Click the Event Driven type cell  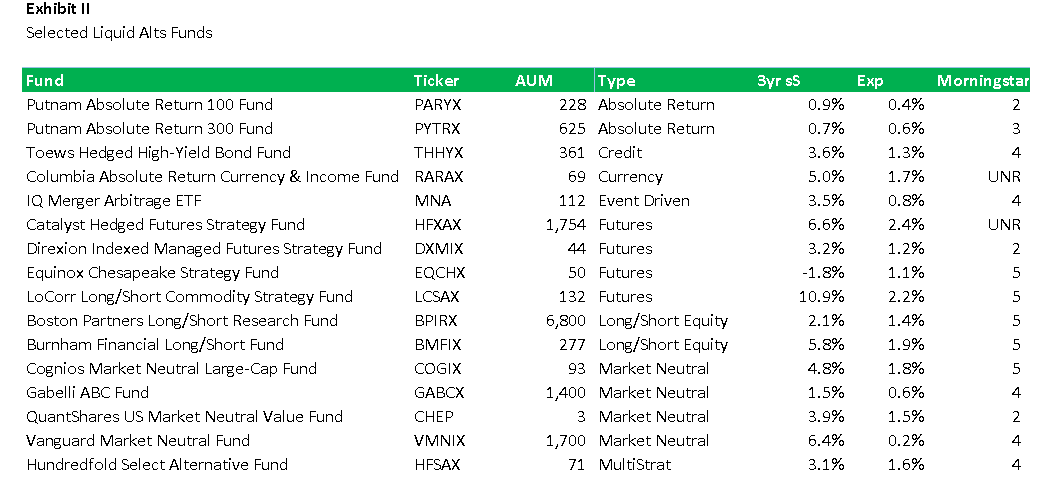[x=643, y=201]
